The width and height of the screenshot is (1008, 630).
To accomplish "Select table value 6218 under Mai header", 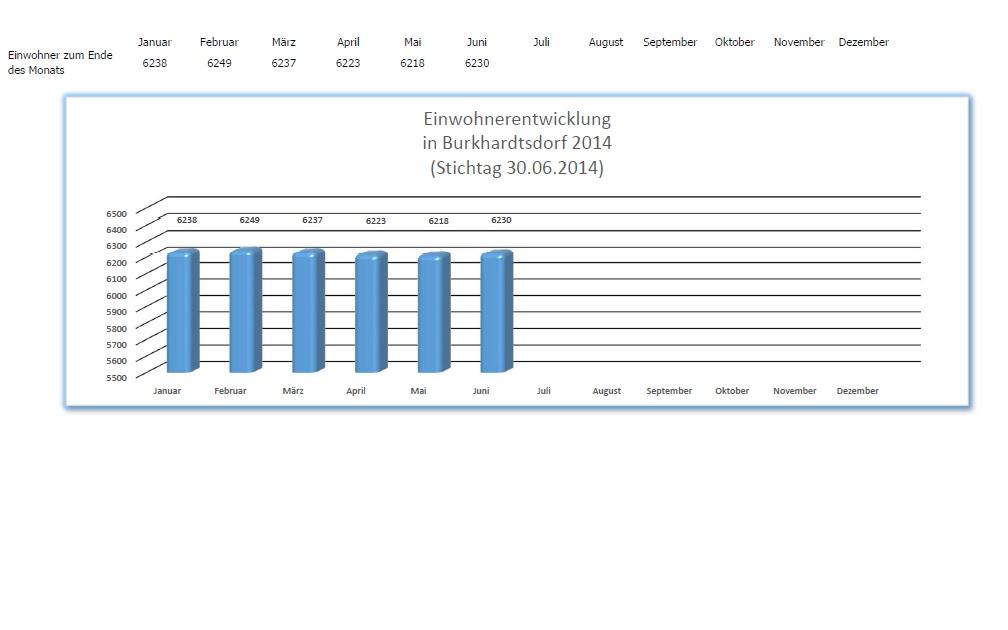I will (412, 63).
